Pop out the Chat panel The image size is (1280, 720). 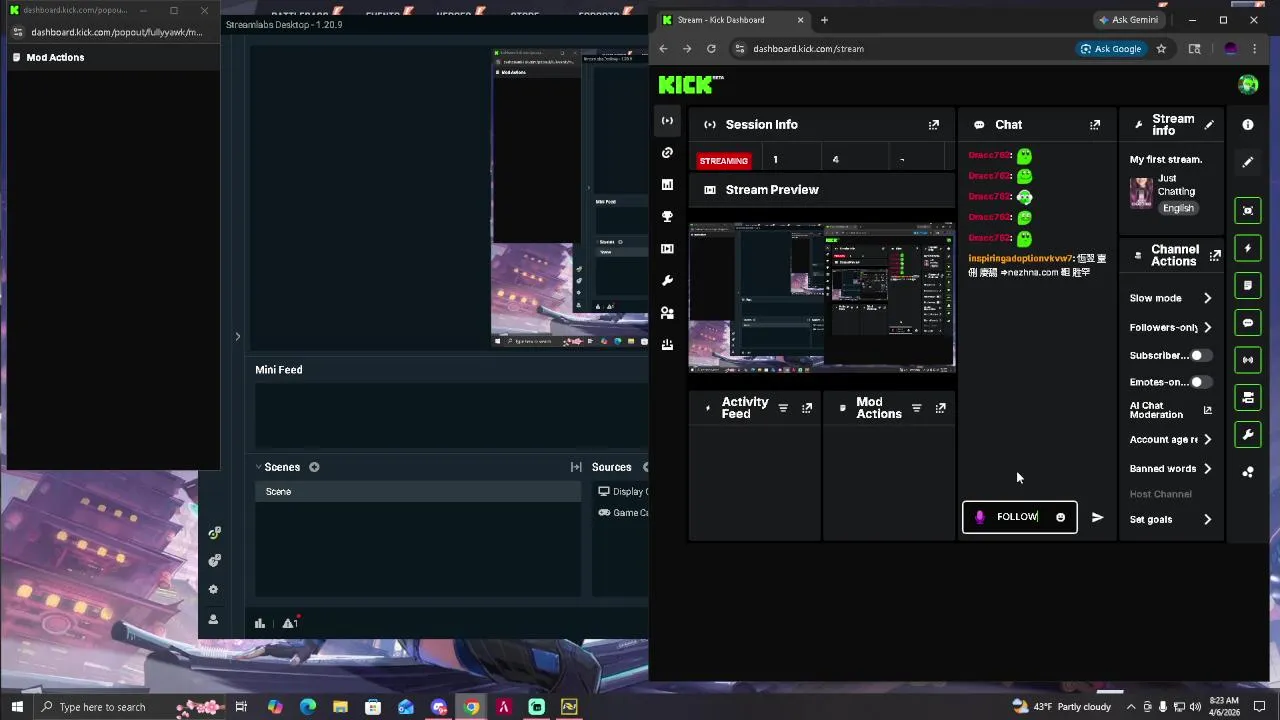point(1095,125)
